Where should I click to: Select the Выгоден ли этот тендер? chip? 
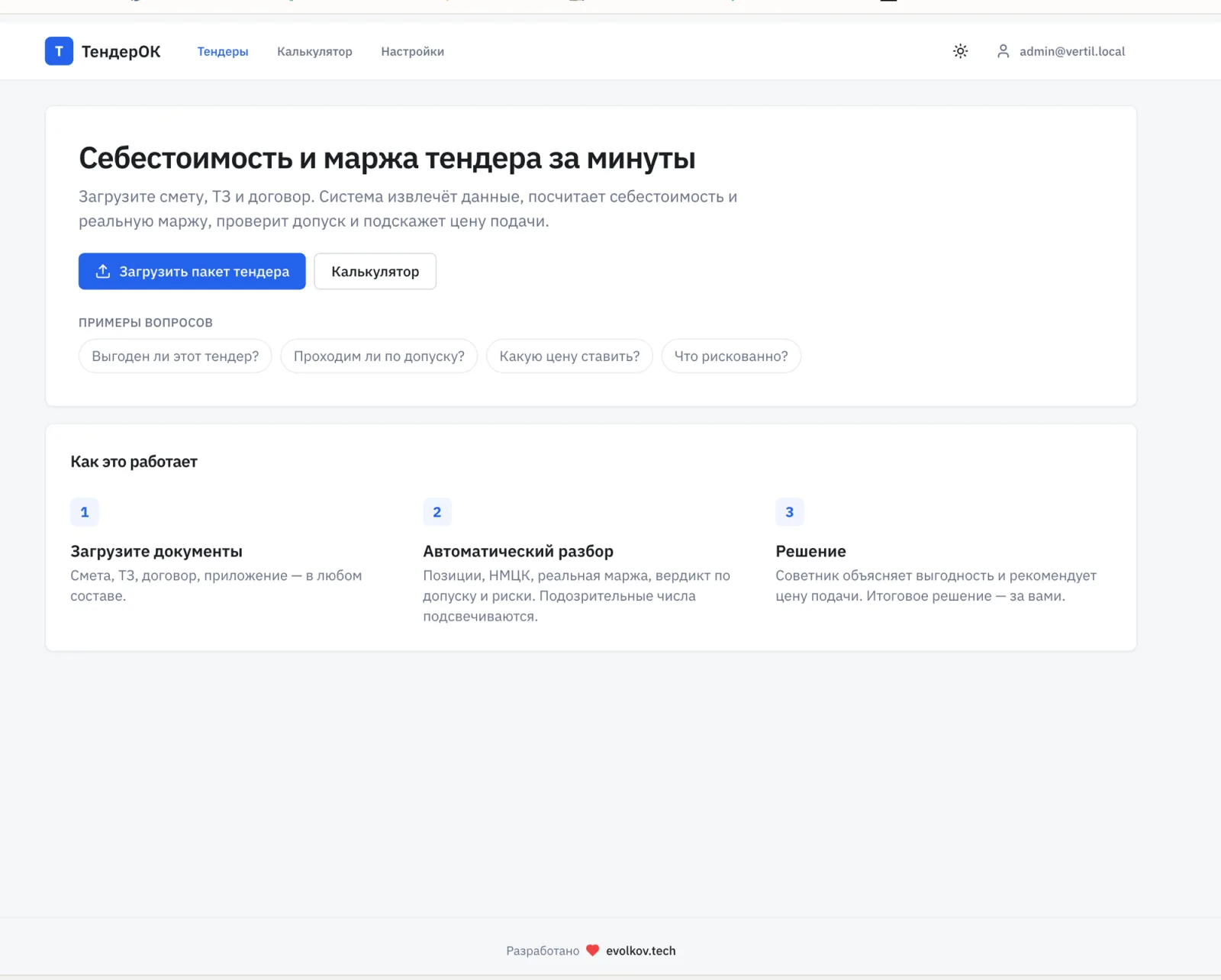[x=175, y=356]
